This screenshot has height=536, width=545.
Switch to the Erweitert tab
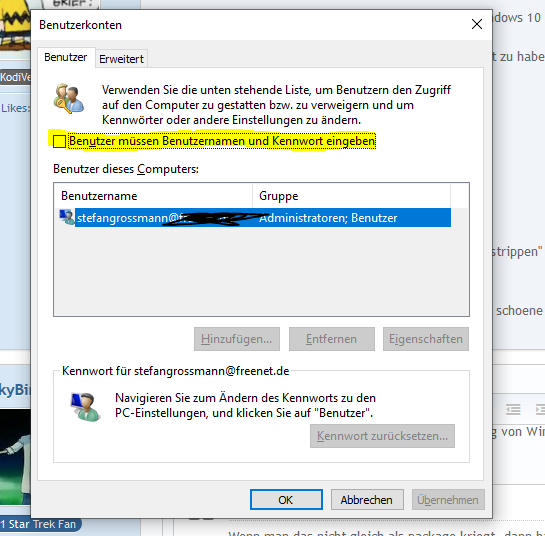(x=121, y=59)
